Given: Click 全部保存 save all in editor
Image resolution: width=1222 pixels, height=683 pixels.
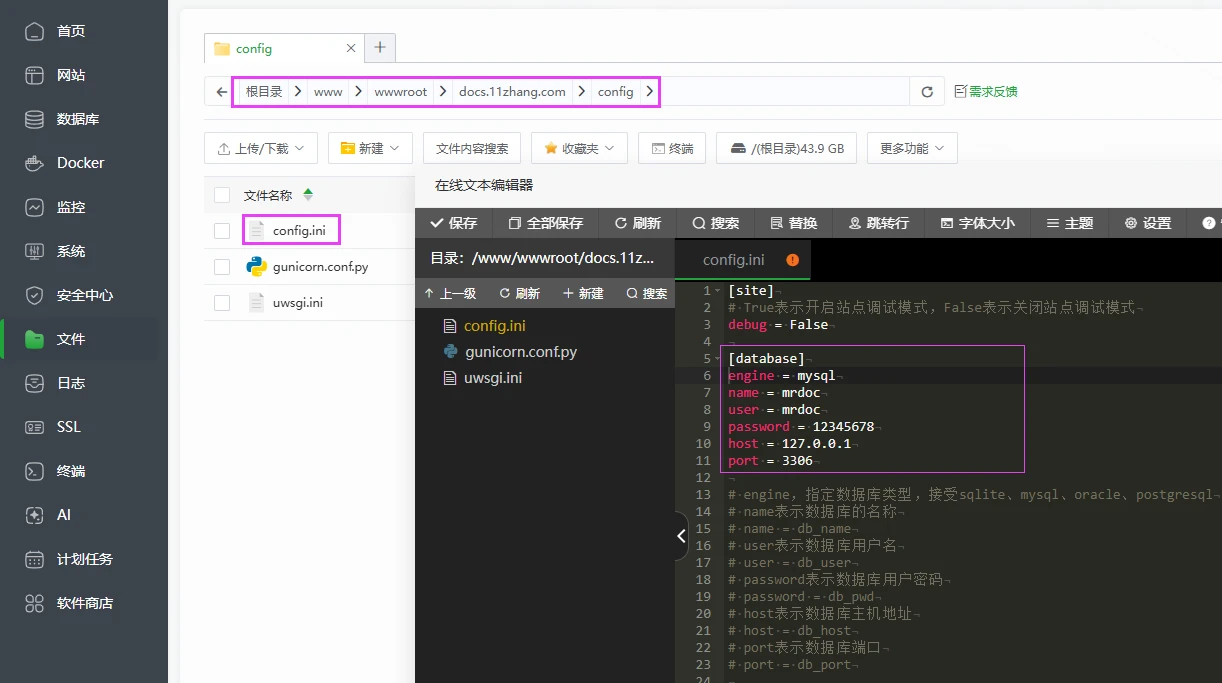Looking at the screenshot, I should pyautogui.click(x=545, y=223).
